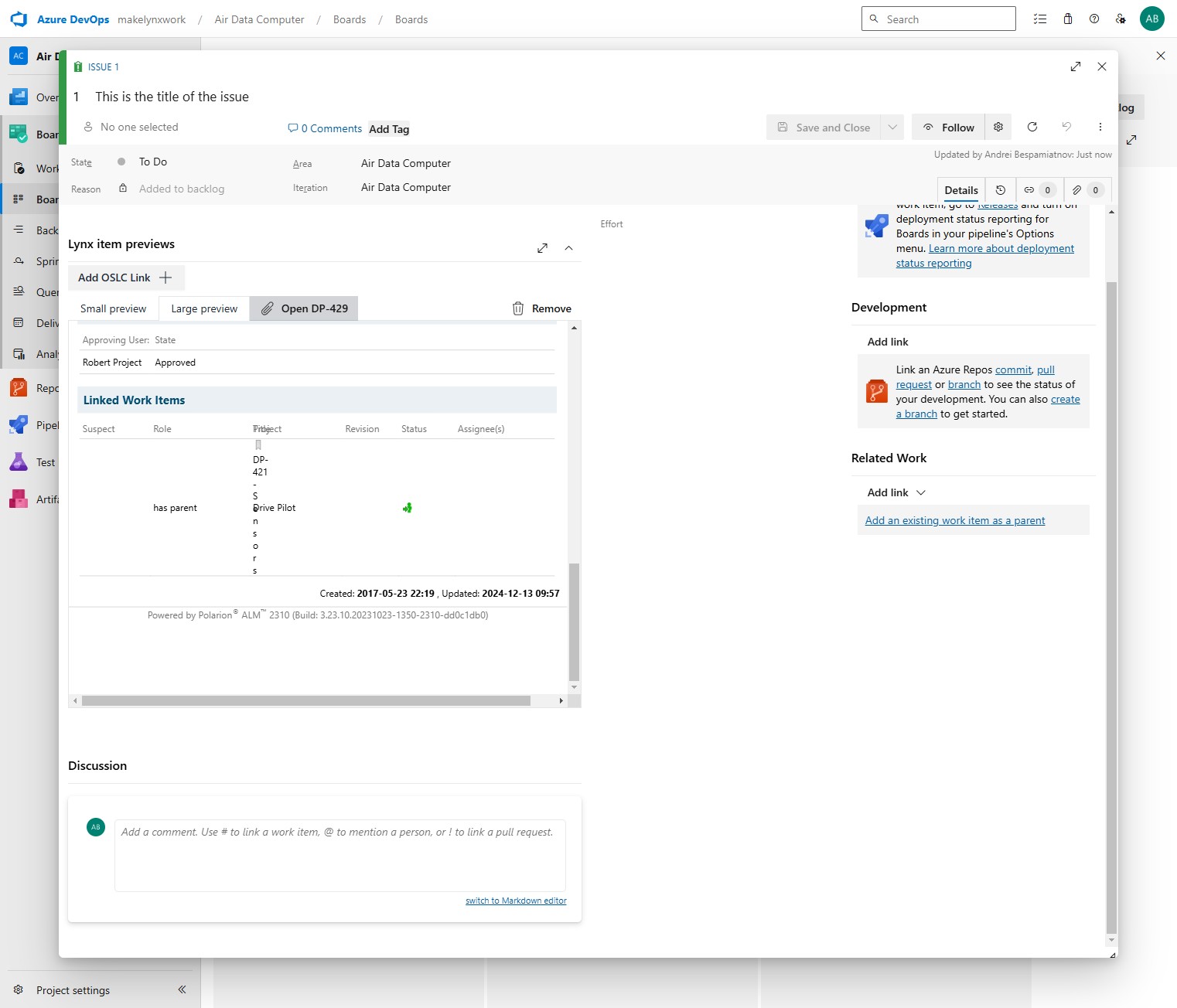Select the Open DP-429 tab
1177x1008 pixels.
304,308
